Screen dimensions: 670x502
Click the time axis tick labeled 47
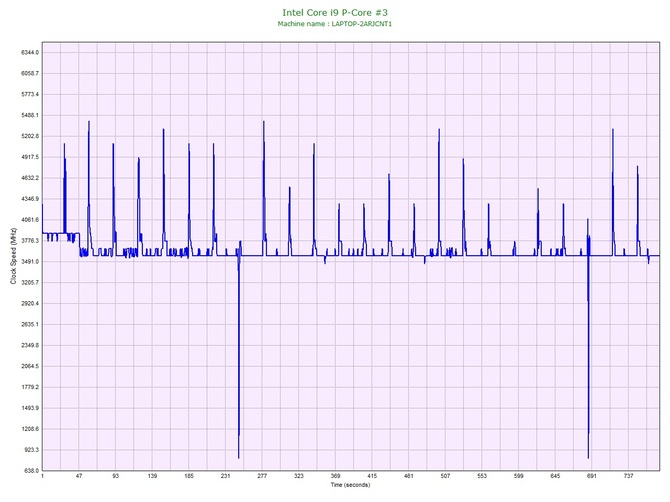tap(79, 476)
